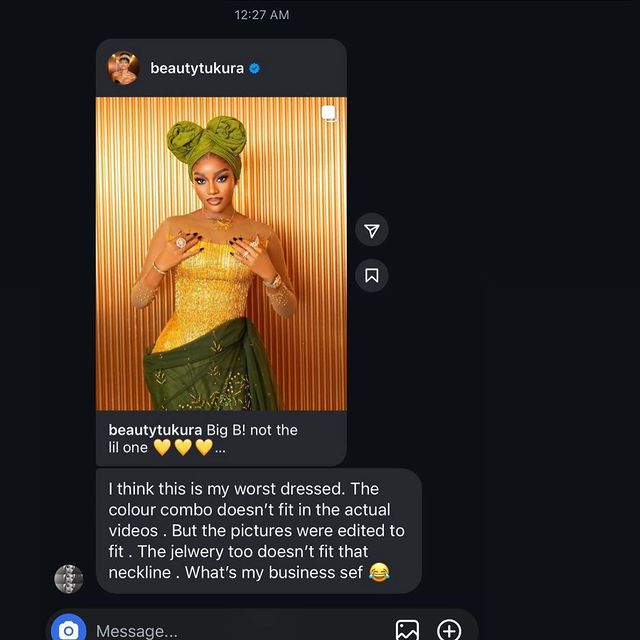The width and height of the screenshot is (640, 640).
Task: Open the photo gallery picker icon
Action: [407, 630]
